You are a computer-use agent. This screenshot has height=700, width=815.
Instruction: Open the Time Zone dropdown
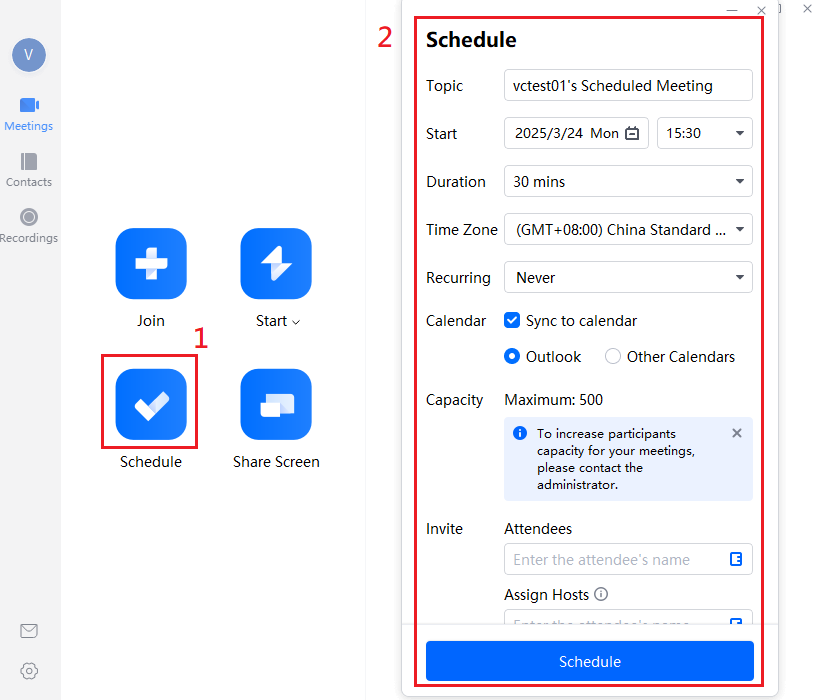point(628,229)
